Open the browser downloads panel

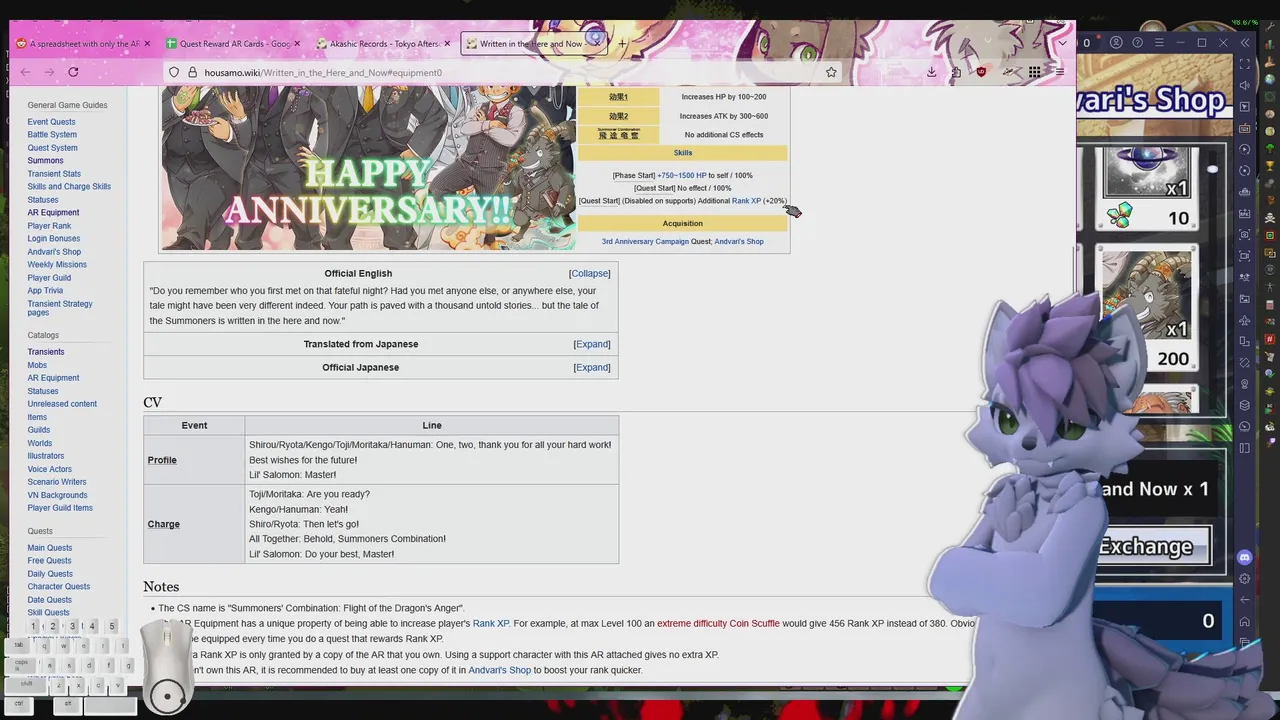tap(931, 72)
